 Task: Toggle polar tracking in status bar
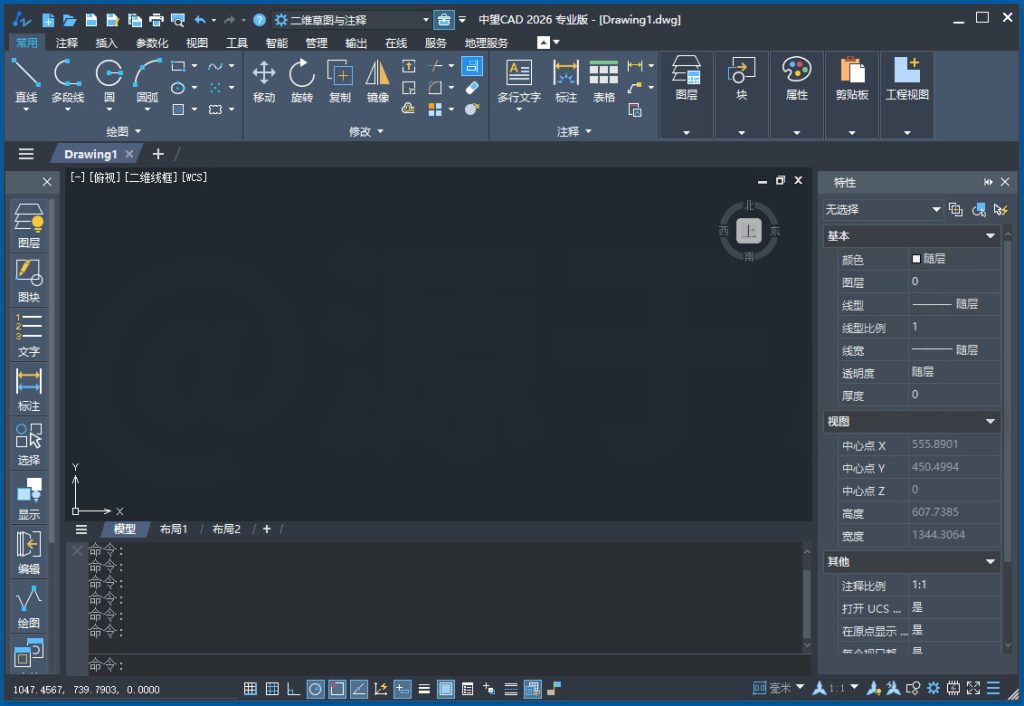click(315, 688)
